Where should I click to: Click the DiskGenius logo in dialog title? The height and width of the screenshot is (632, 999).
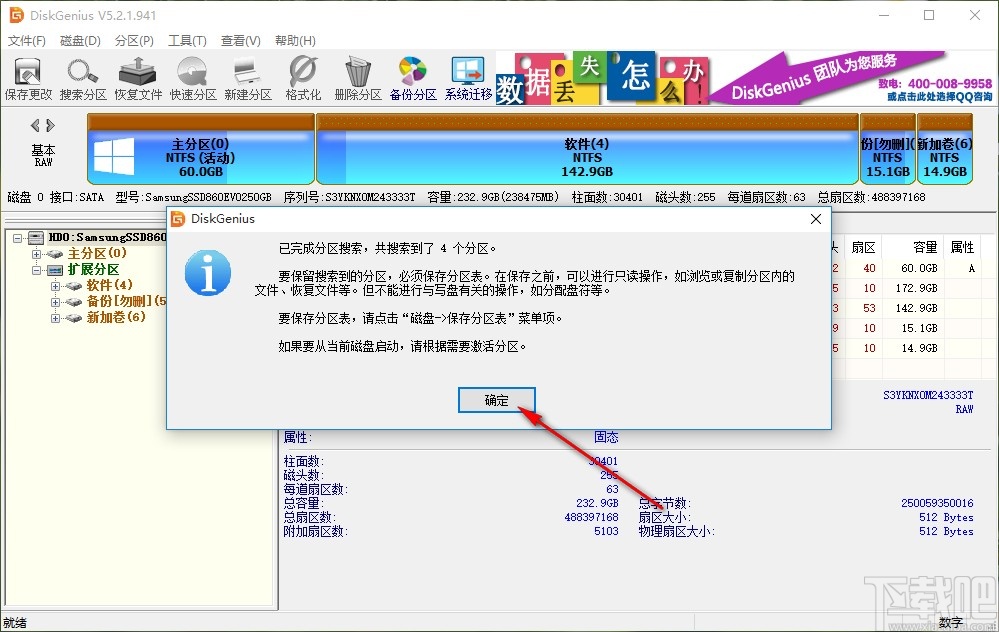tap(178, 219)
